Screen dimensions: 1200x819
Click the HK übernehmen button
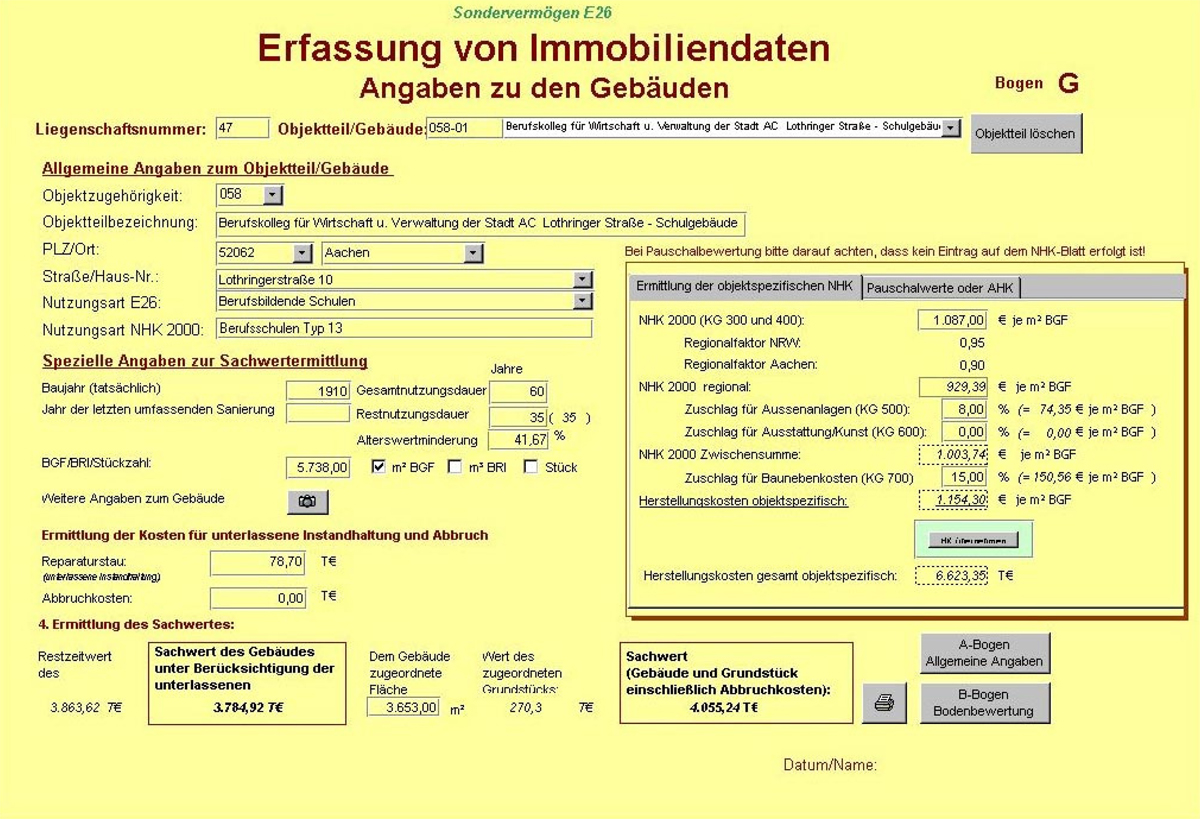tap(973, 540)
